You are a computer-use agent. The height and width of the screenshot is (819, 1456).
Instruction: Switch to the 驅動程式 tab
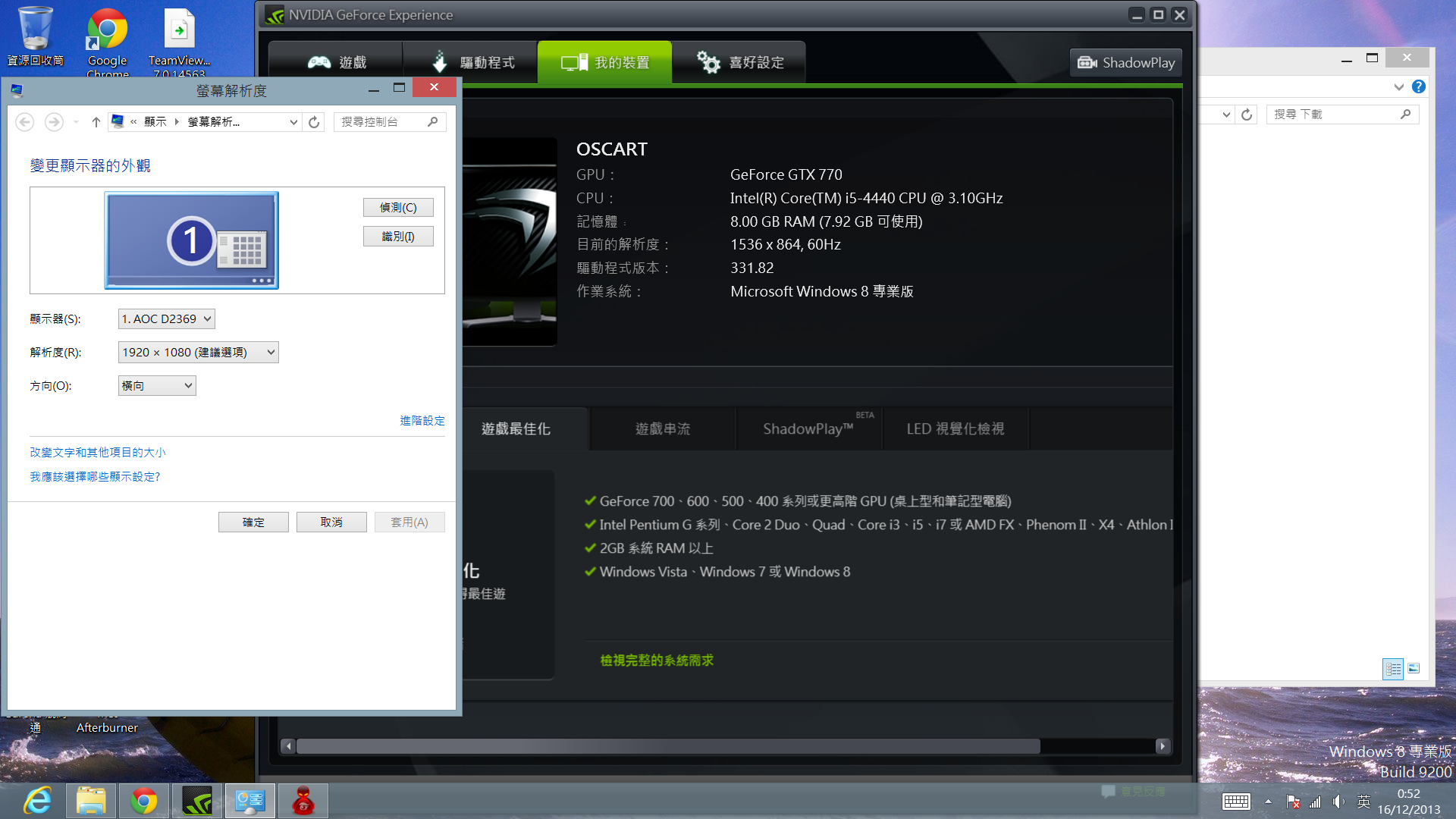tap(470, 62)
